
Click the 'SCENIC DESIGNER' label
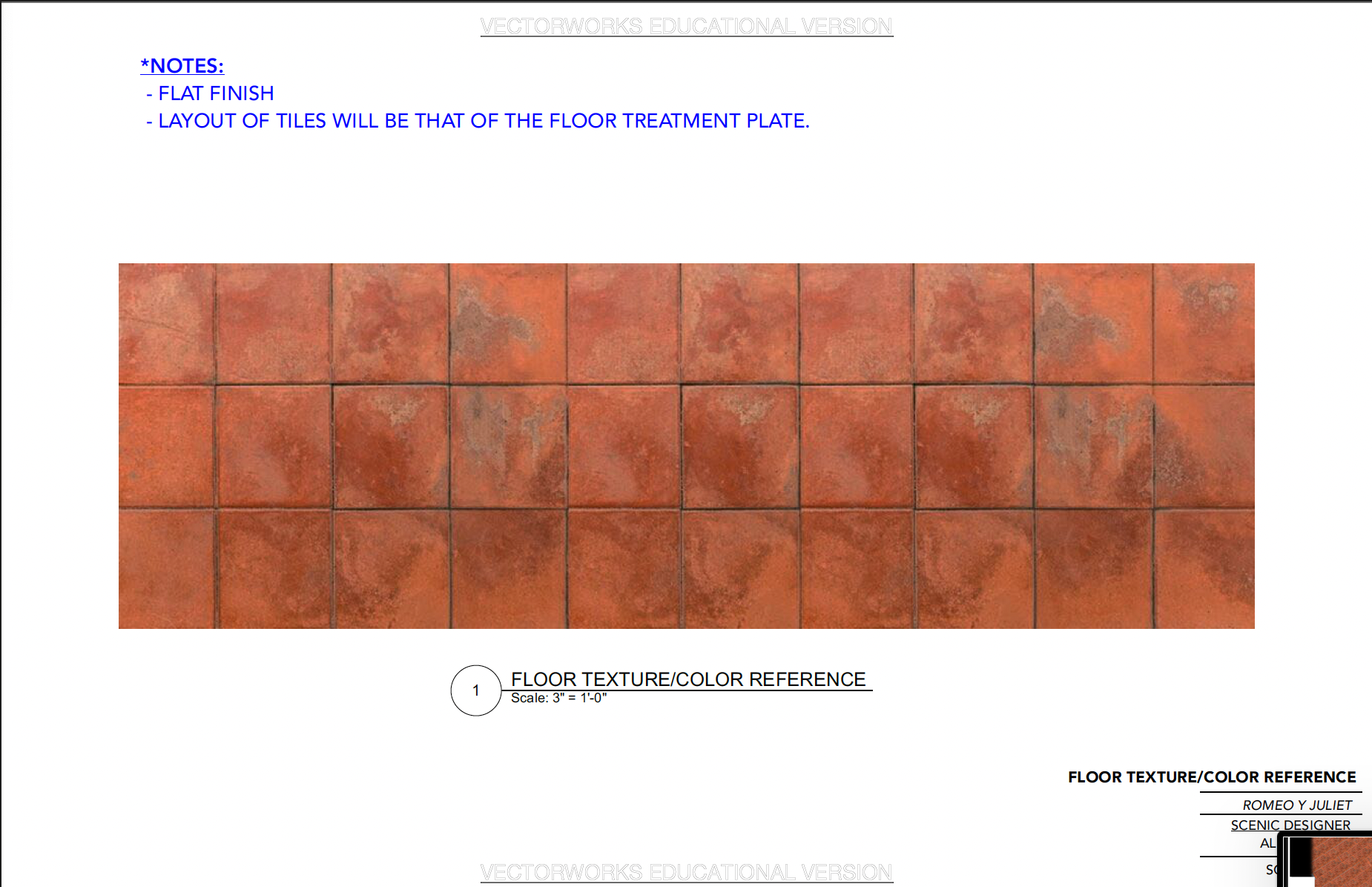(x=1290, y=825)
